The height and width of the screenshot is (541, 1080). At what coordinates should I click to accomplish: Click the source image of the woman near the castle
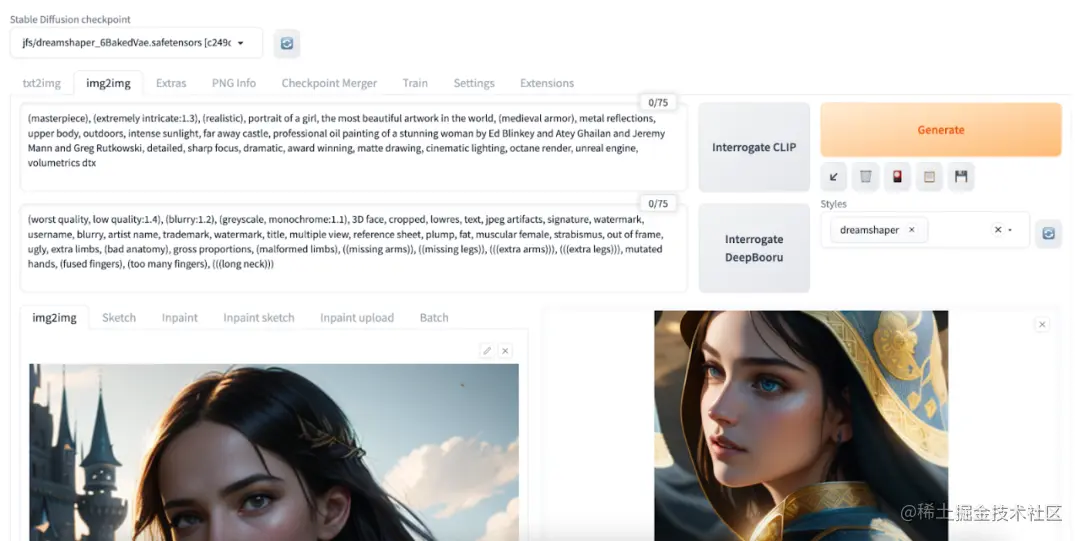273,452
